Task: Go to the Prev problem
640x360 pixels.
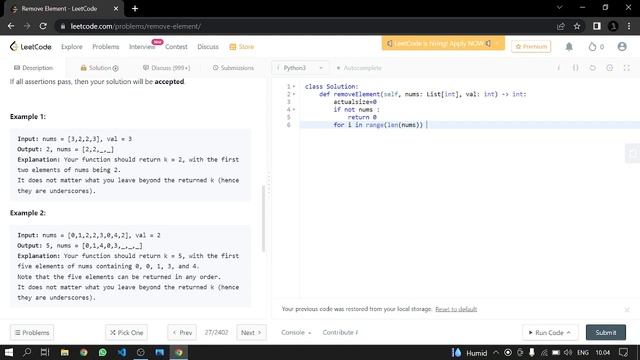Action: tap(182, 333)
